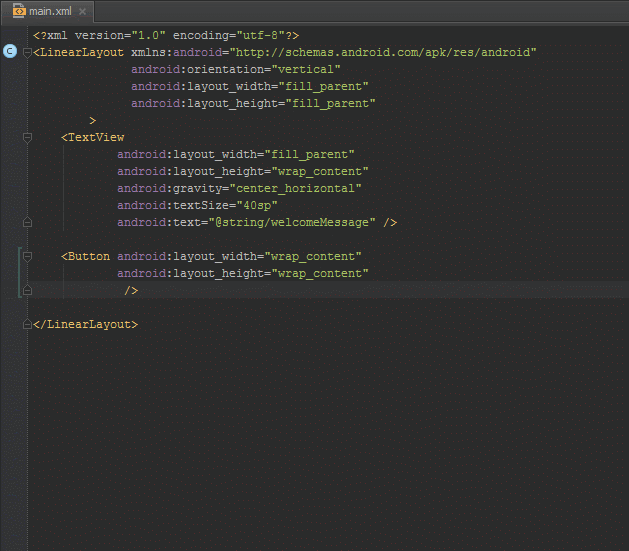The image size is (629, 551).
Task: Click the <TextView tag name
Action: [x=93, y=138]
